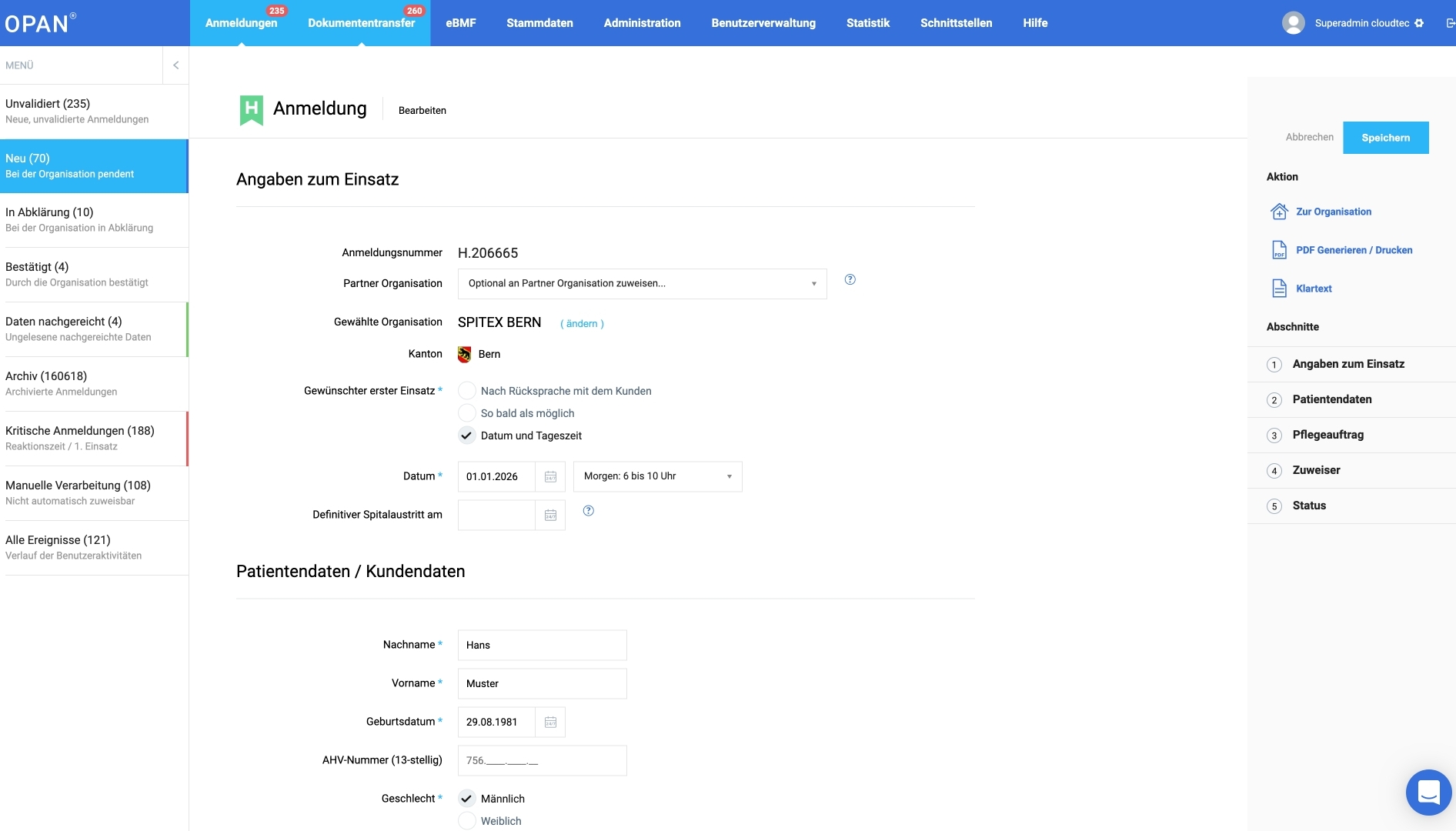Open the chat widget bubble
1456x831 pixels.
coord(1428,792)
